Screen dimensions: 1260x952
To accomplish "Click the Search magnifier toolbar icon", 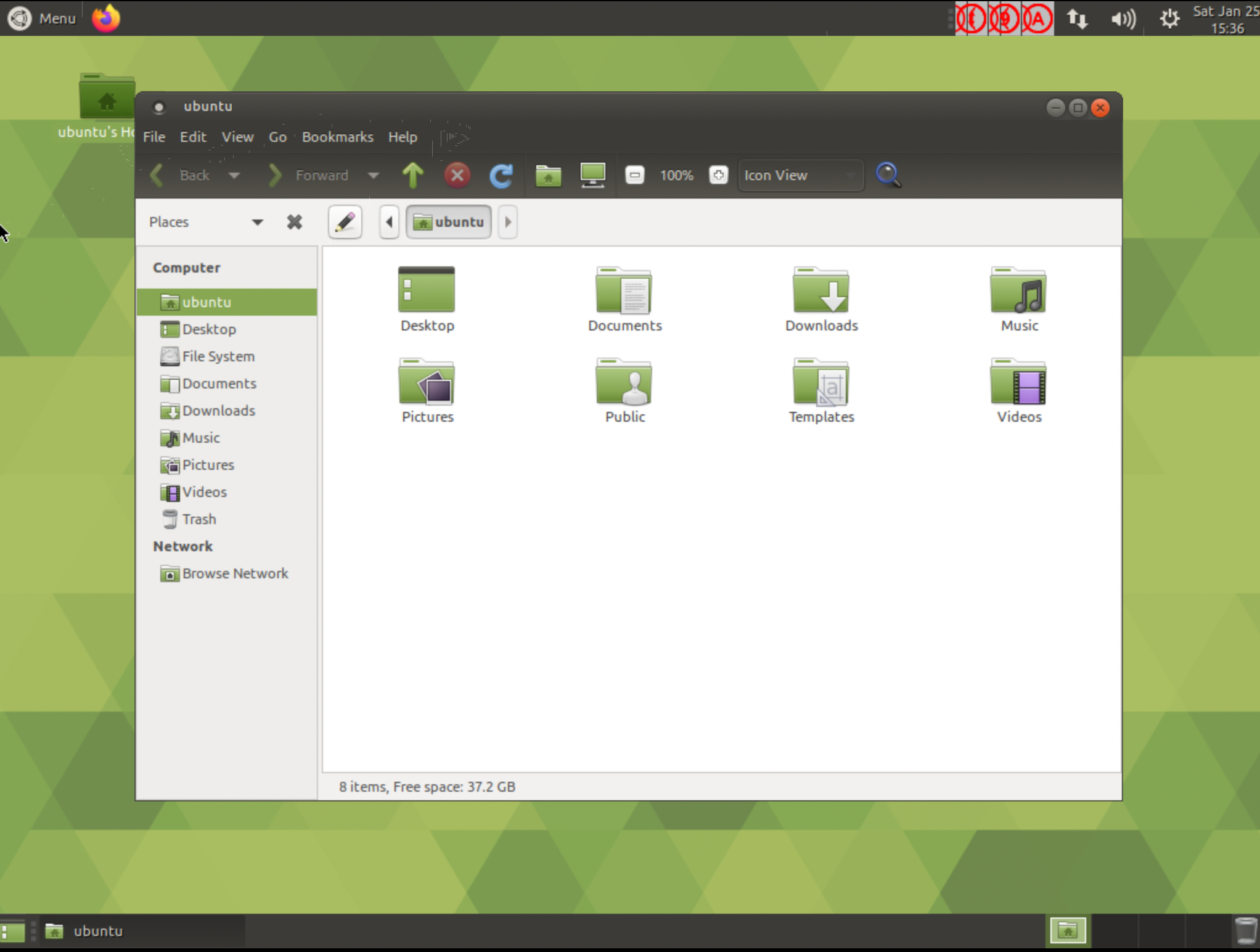I will pos(887,175).
